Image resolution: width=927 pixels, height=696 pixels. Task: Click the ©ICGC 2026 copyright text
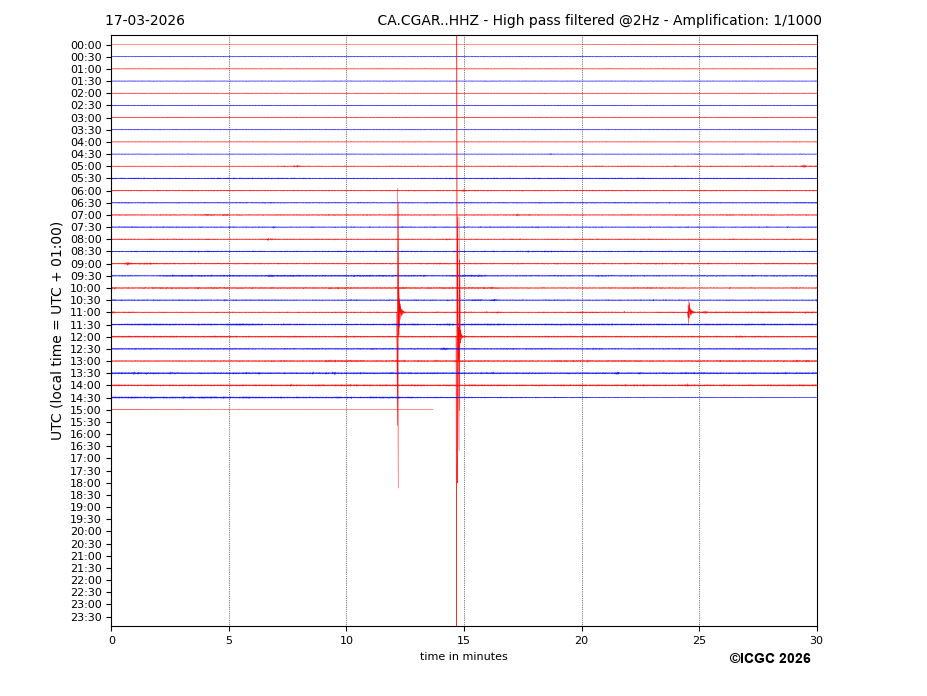pyautogui.click(x=769, y=659)
